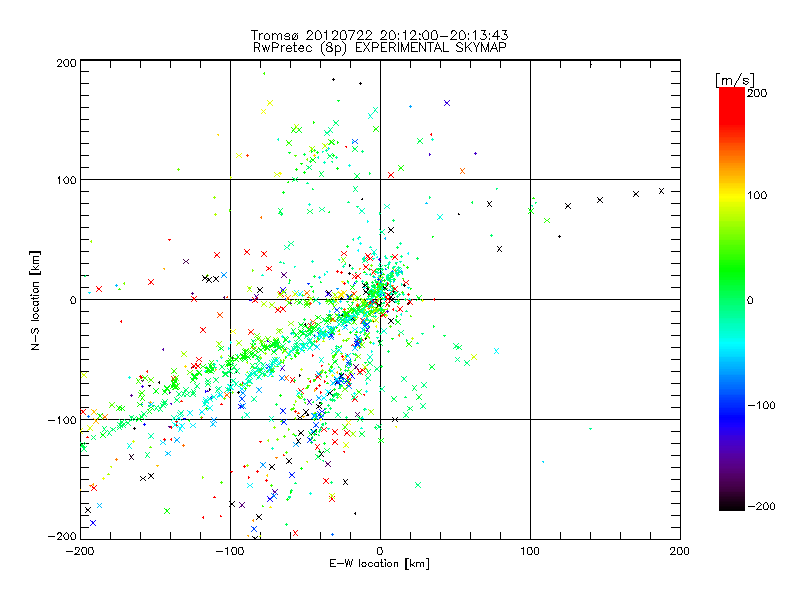Viewport: 800px width, 600px height.
Task: Click the colorbar '0' label
Action: (750, 300)
